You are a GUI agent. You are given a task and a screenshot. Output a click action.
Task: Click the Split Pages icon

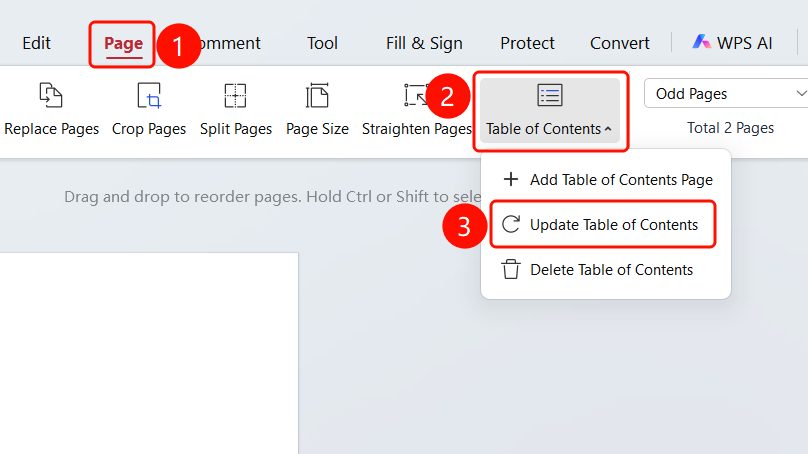[235, 95]
